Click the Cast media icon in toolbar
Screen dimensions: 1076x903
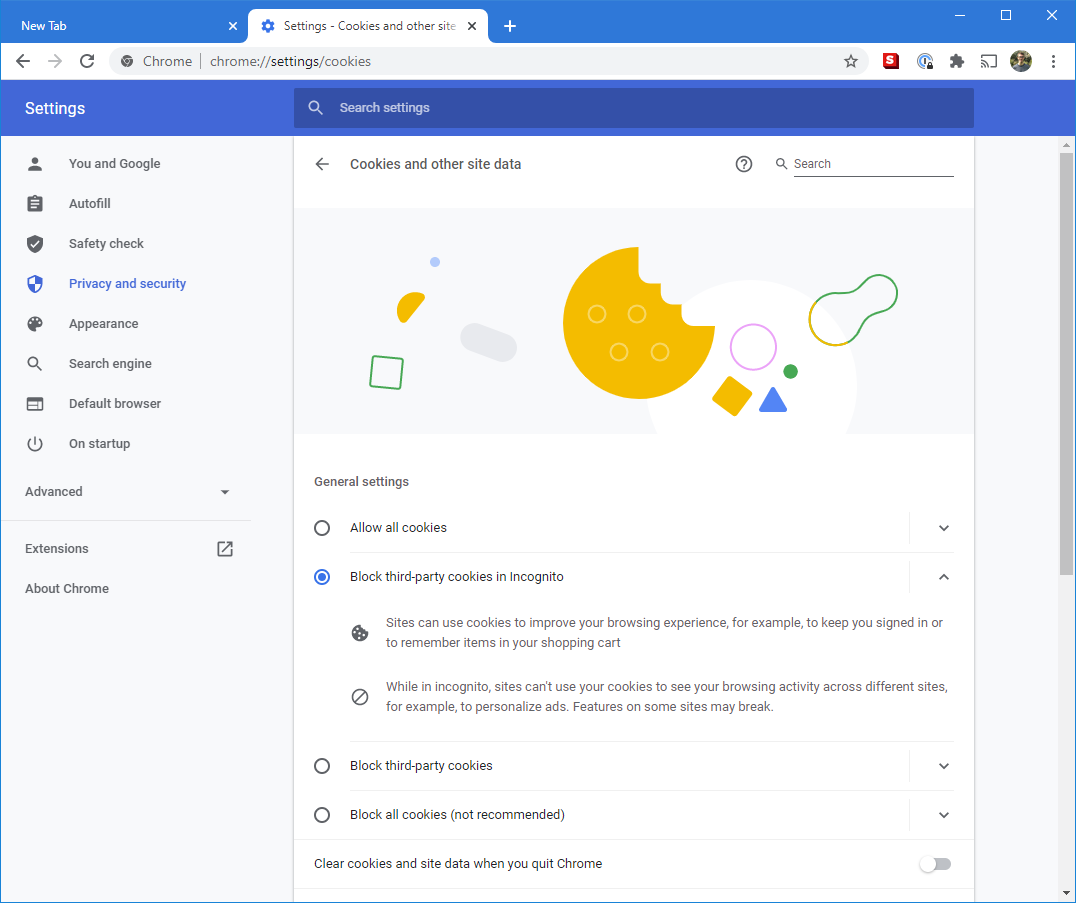pyautogui.click(x=988, y=61)
